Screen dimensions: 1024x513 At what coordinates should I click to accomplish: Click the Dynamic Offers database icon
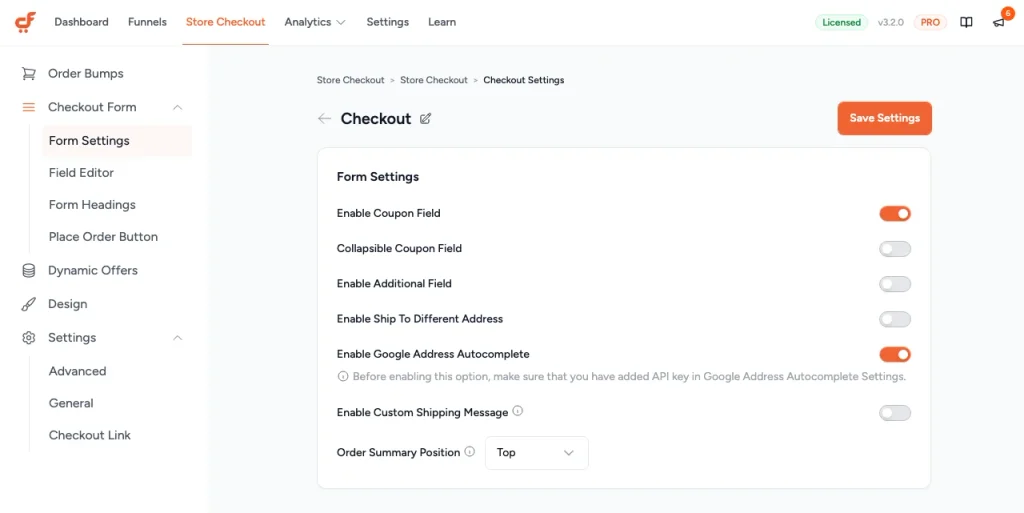28,270
